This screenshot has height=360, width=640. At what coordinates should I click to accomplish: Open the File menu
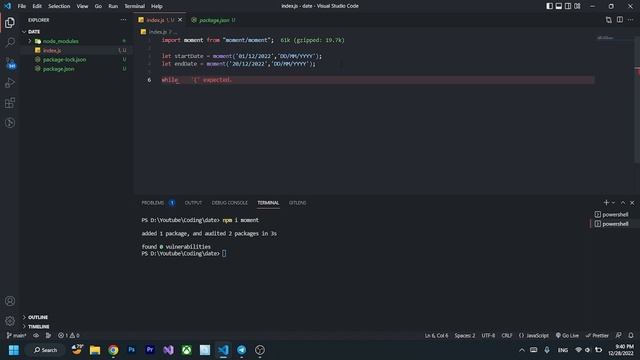22,6
